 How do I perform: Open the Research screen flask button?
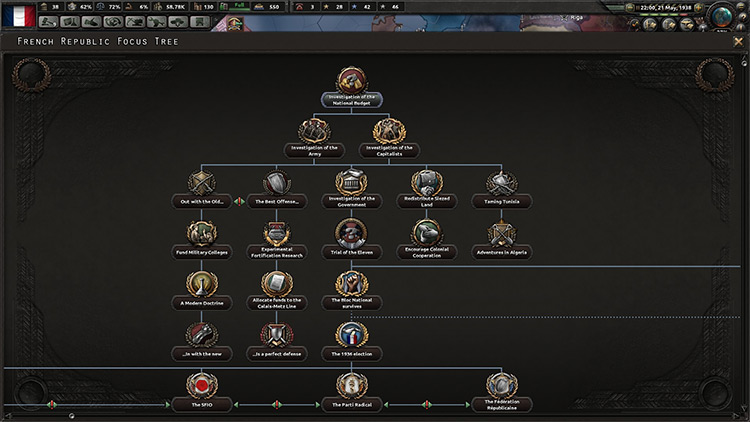pyautogui.click(x=70, y=22)
